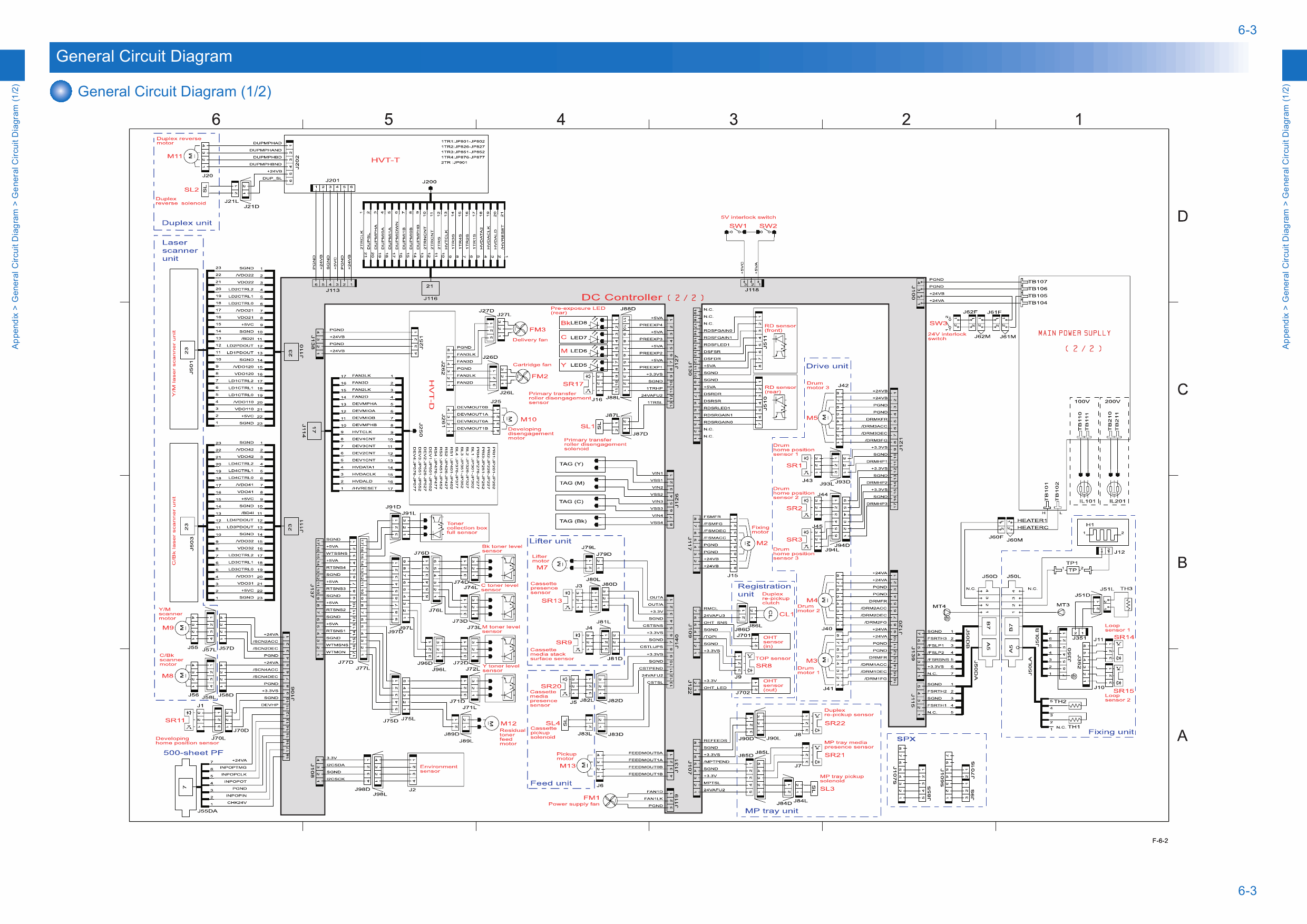Click the M2 fixing motor symbol
The width and height of the screenshot is (1307, 924).
(747, 544)
